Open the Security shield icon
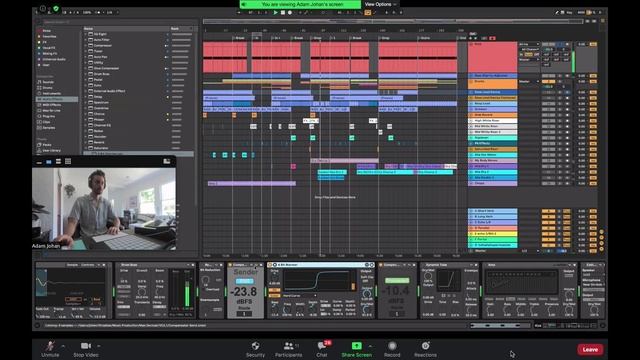The image size is (640, 360). coord(256,346)
